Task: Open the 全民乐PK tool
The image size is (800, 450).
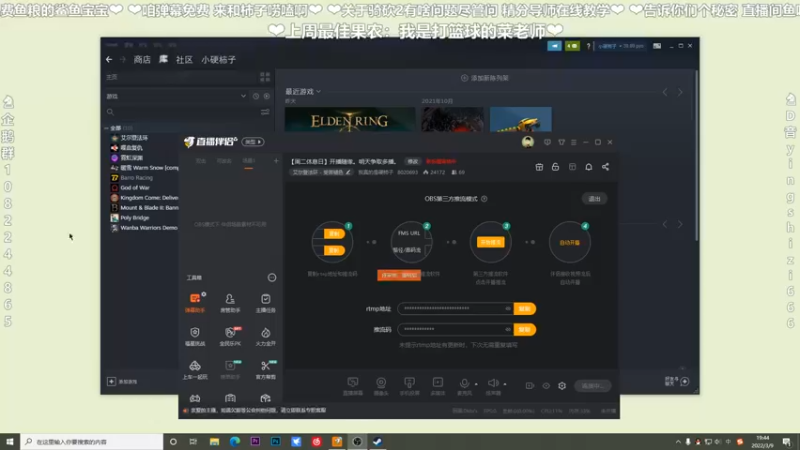Action: [230, 336]
